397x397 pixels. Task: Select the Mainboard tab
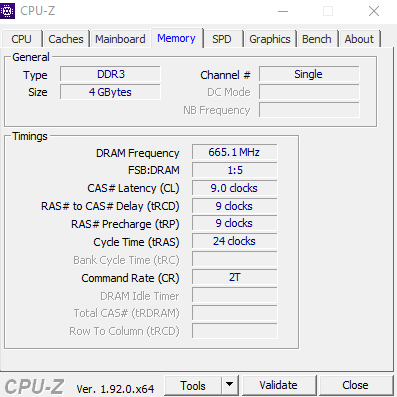pos(120,39)
